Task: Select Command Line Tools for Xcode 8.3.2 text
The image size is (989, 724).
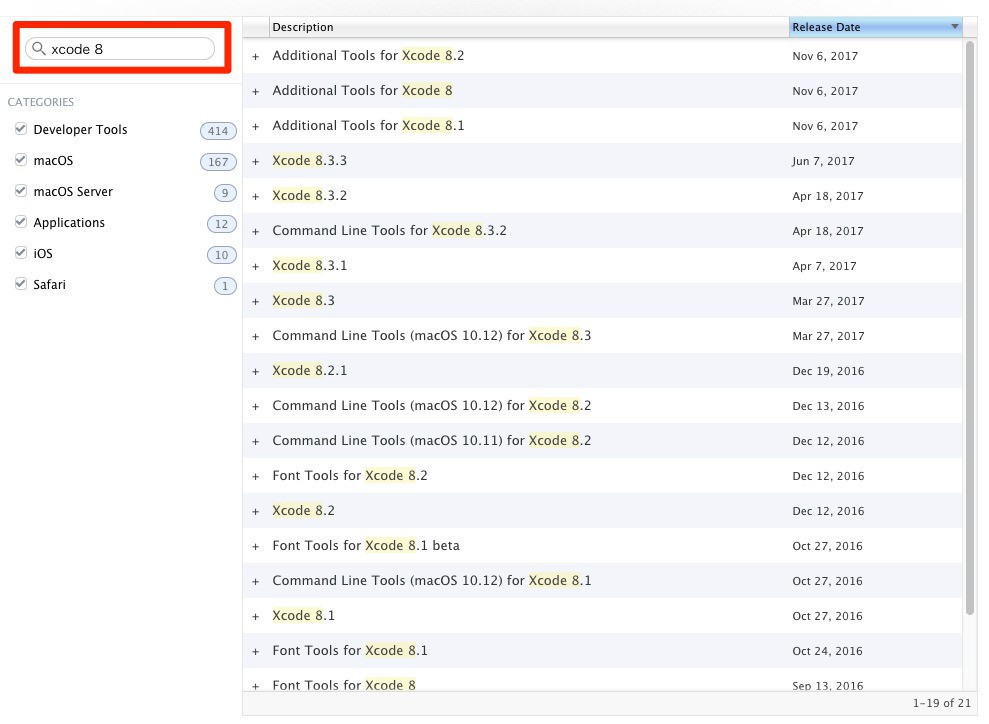Action: point(390,230)
